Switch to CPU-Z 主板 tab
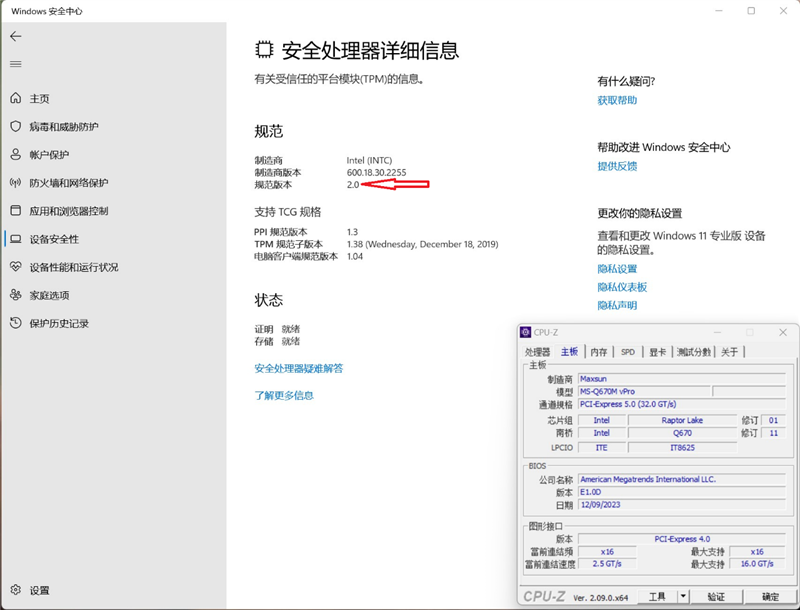 point(569,351)
